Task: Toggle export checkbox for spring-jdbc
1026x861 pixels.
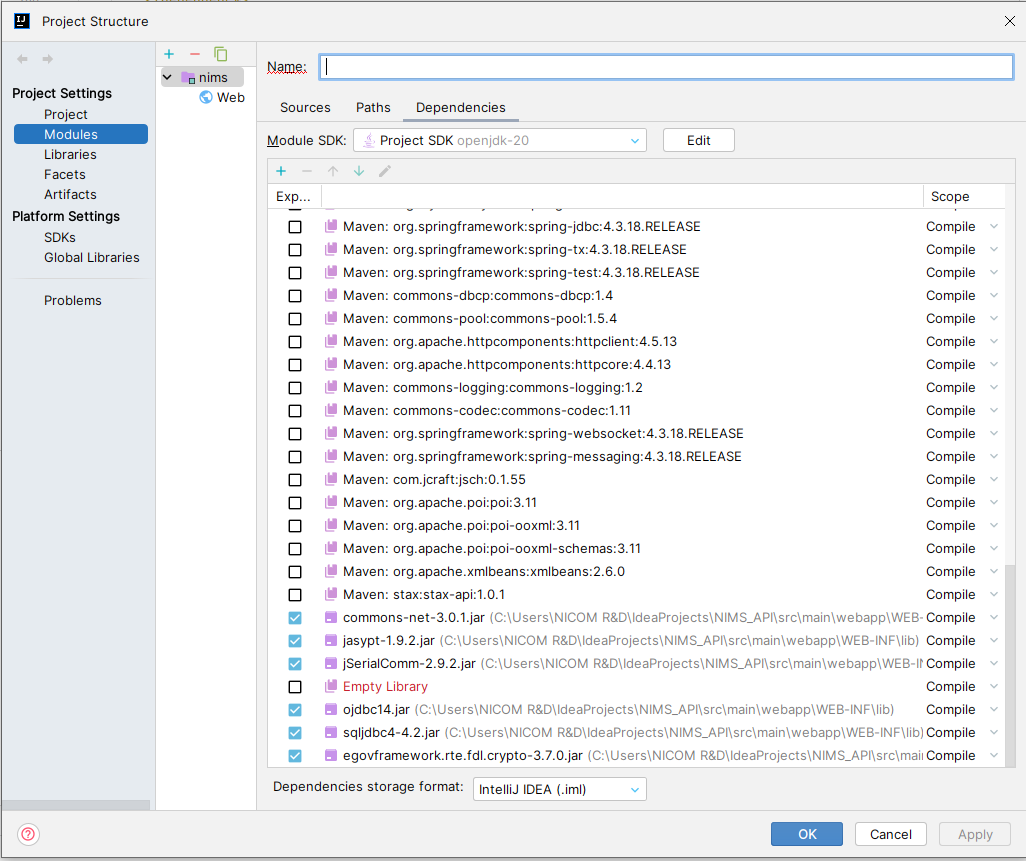Action: tap(295, 227)
